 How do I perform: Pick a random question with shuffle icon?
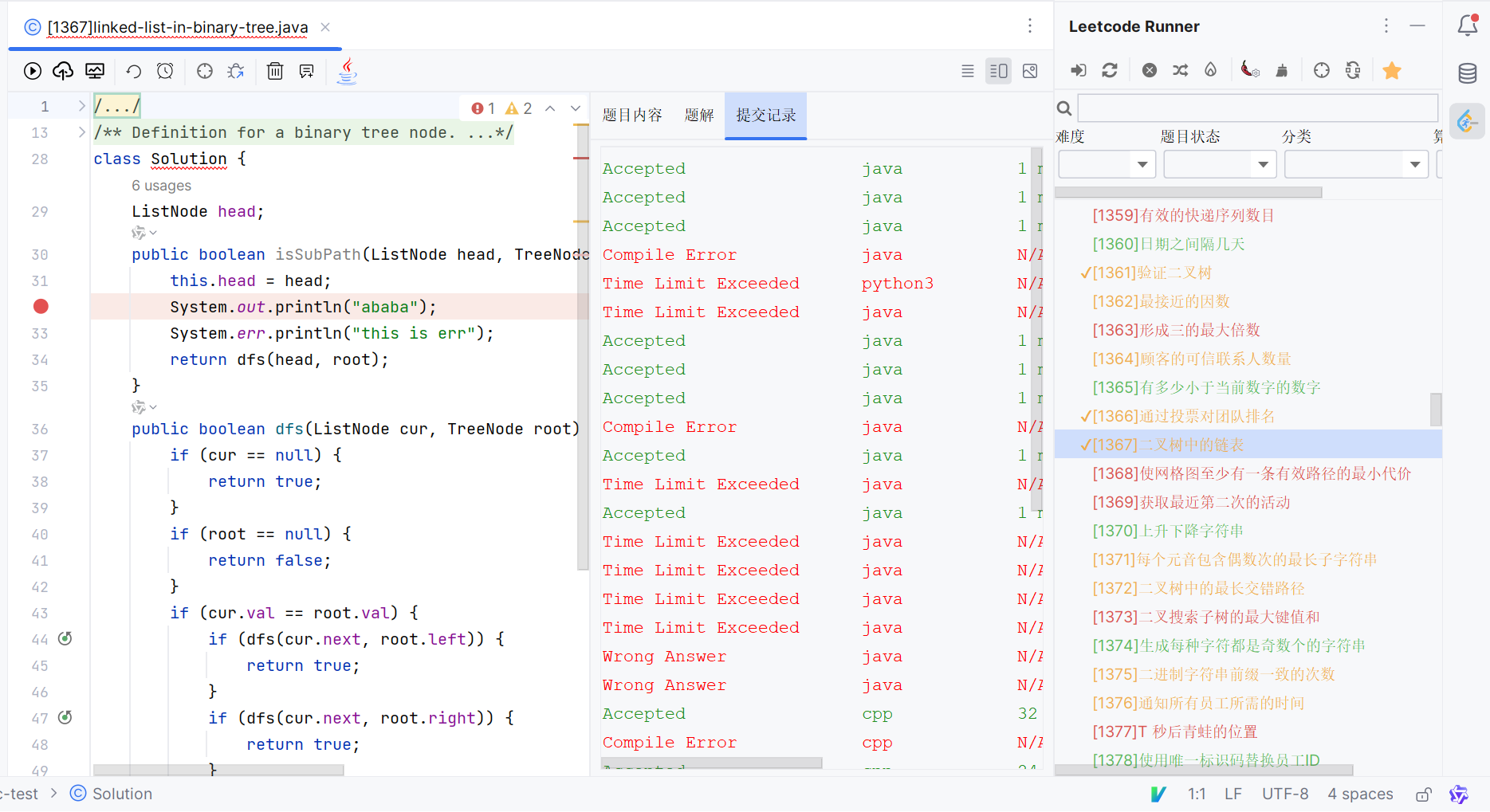coord(1181,70)
